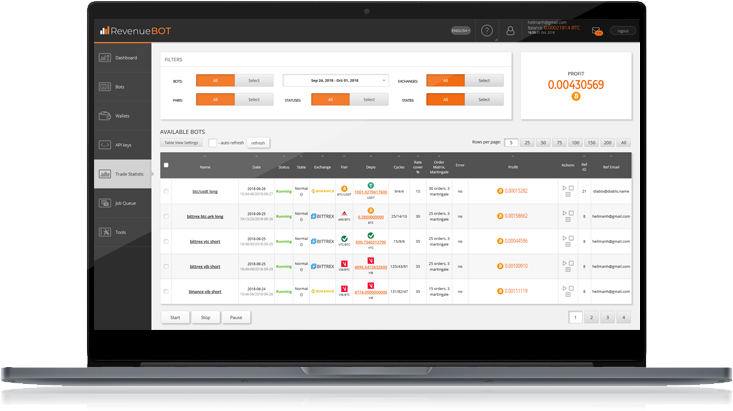Expand the English language selector

461,31
